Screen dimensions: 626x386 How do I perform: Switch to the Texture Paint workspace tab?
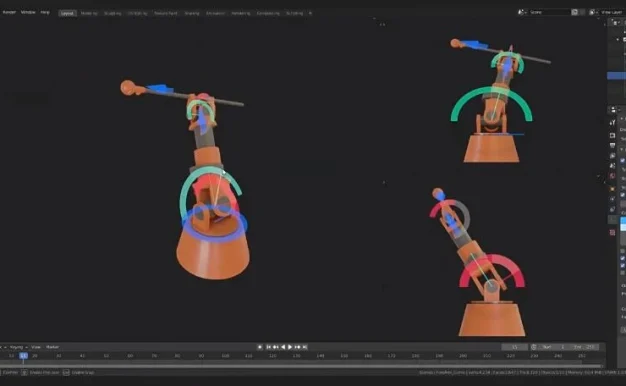(166, 13)
